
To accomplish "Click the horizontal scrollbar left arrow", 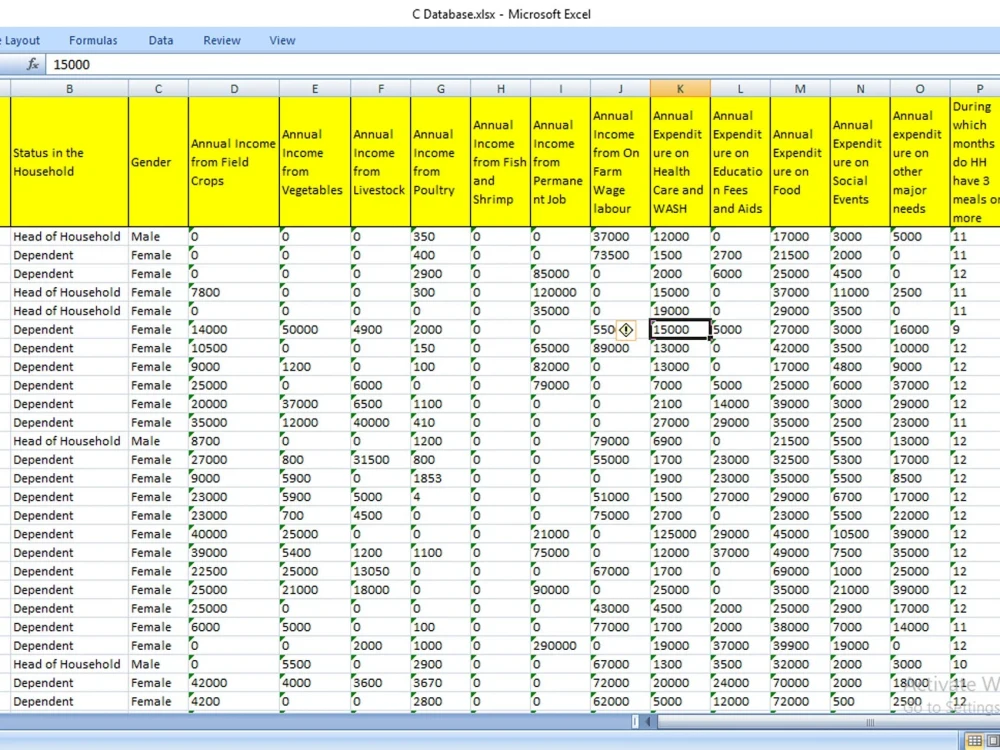I will click(649, 722).
